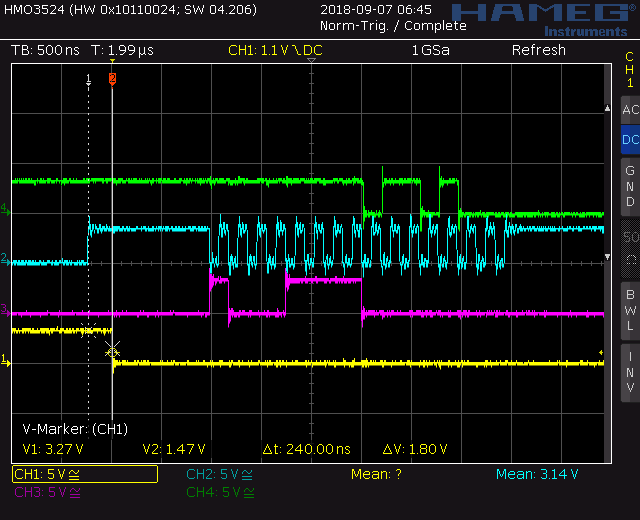Select GND coupling softkey
The width and height of the screenshot is (640, 520).
[x=630, y=187]
